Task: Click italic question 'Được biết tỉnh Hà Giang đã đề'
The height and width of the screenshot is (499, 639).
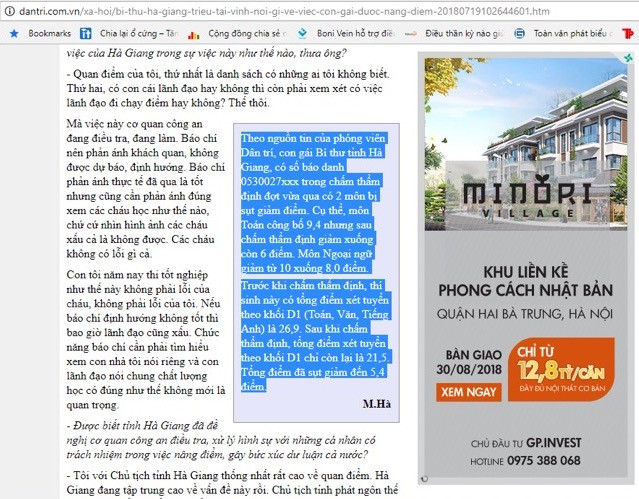Action: click(142, 426)
